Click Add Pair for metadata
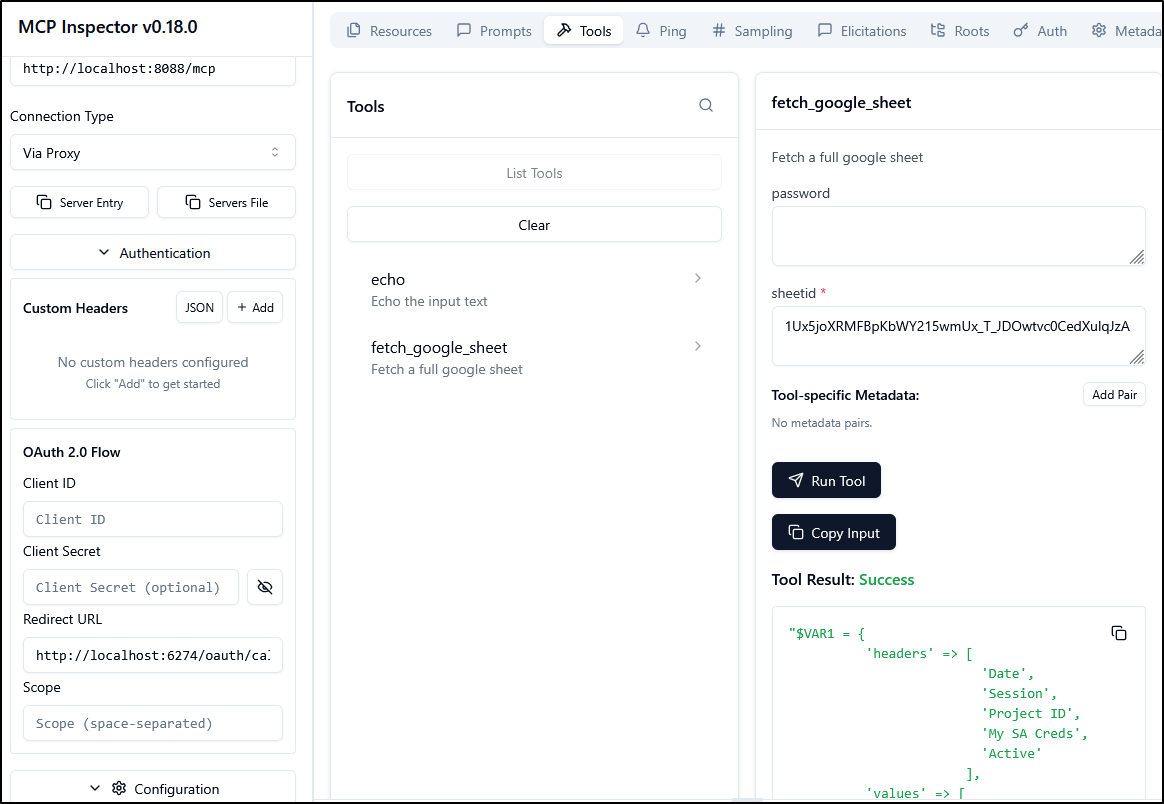The width and height of the screenshot is (1164, 804). pyautogui.click(x=1114, y=395)
